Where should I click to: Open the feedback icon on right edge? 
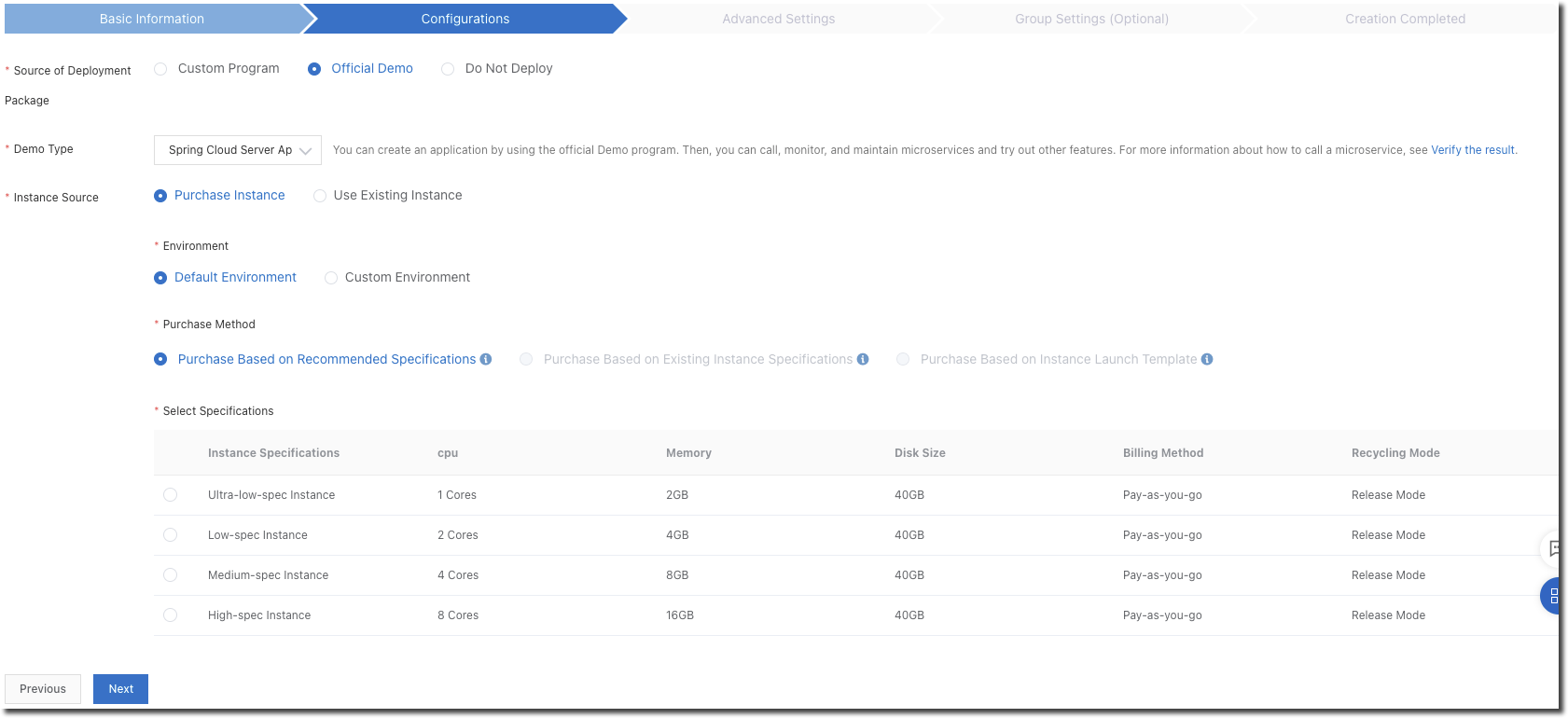tap(1552, 548)
